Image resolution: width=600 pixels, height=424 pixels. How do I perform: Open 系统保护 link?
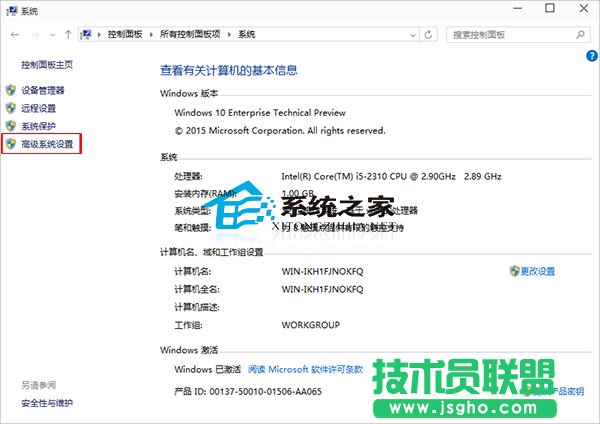point(38,126)
